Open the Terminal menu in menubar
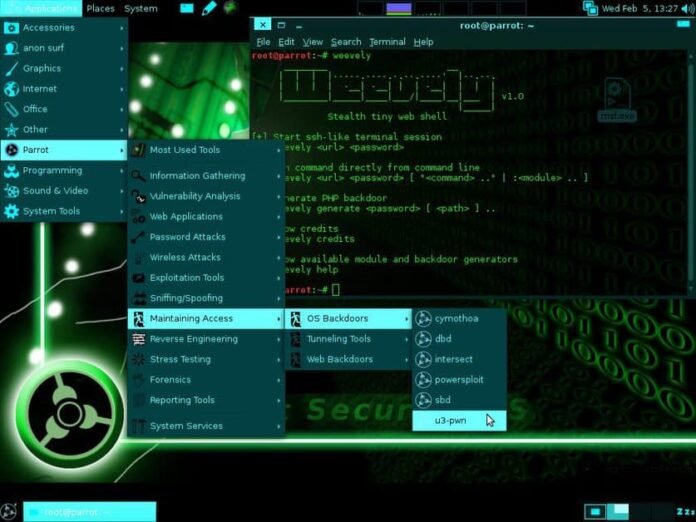696x522 pixels. [x=387, y=42]
